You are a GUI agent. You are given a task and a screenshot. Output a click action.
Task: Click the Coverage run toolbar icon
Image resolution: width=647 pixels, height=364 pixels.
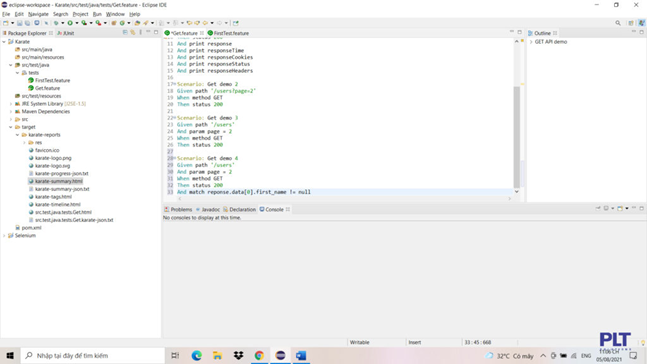tap(84, 23)
